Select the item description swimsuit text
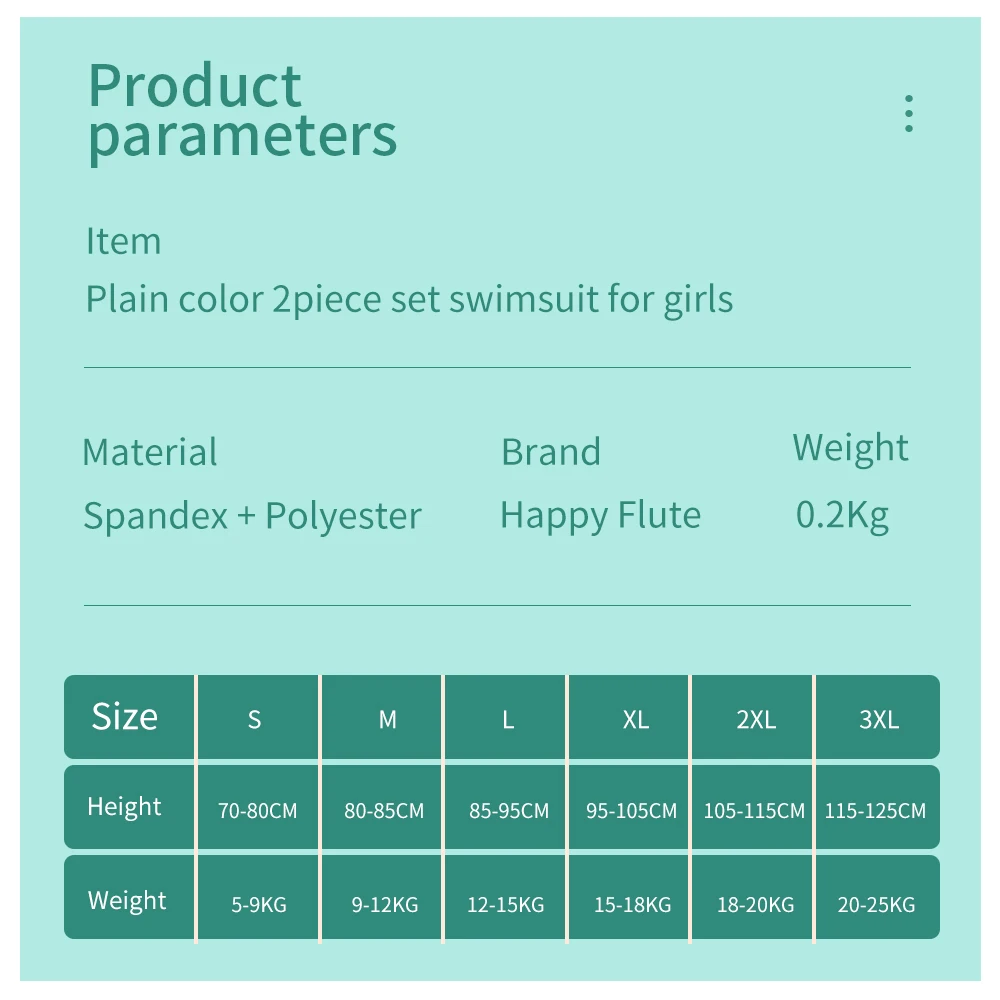Screen dimensions: 1000x1000 [409, 298]
